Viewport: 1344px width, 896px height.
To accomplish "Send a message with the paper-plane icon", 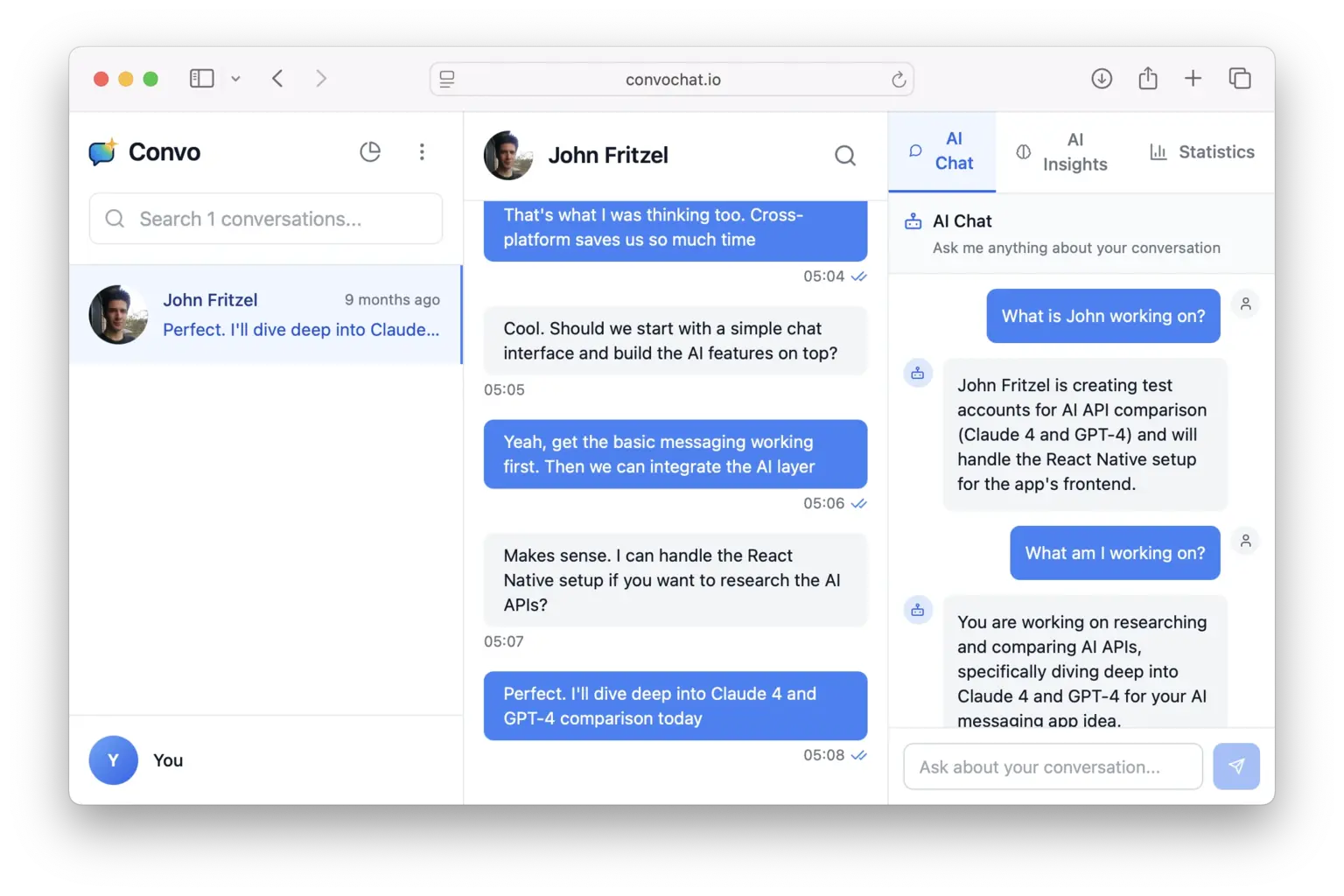I will tap(1236, 766).
